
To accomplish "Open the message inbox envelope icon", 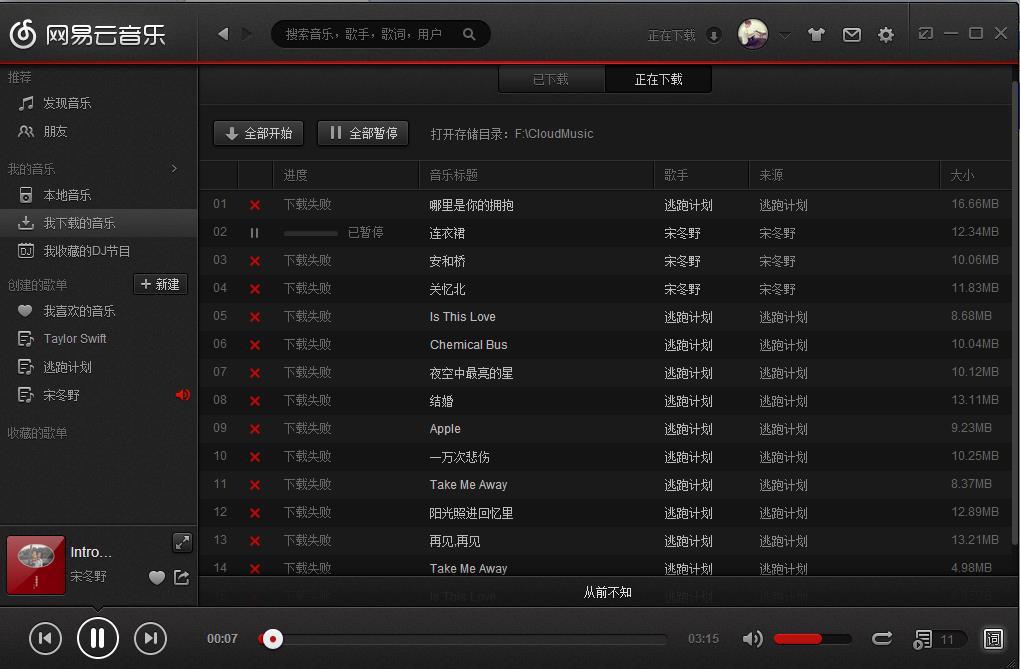I will (x=851, y=33).
